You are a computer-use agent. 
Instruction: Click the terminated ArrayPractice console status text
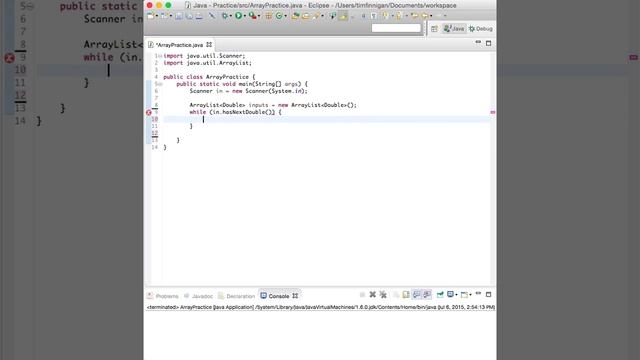point(321,307)
